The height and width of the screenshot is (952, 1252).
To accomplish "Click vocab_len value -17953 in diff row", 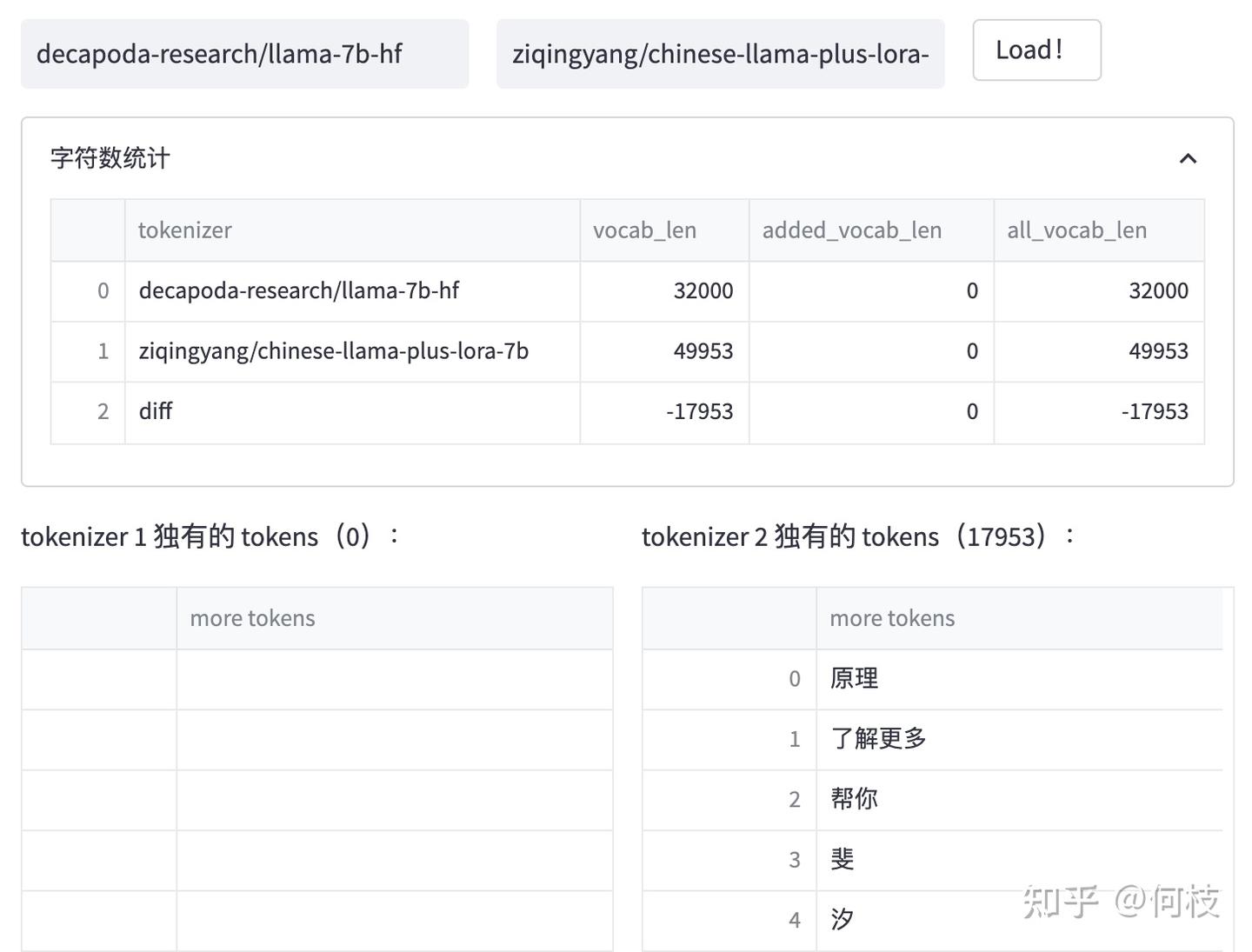I will (664, 412).
